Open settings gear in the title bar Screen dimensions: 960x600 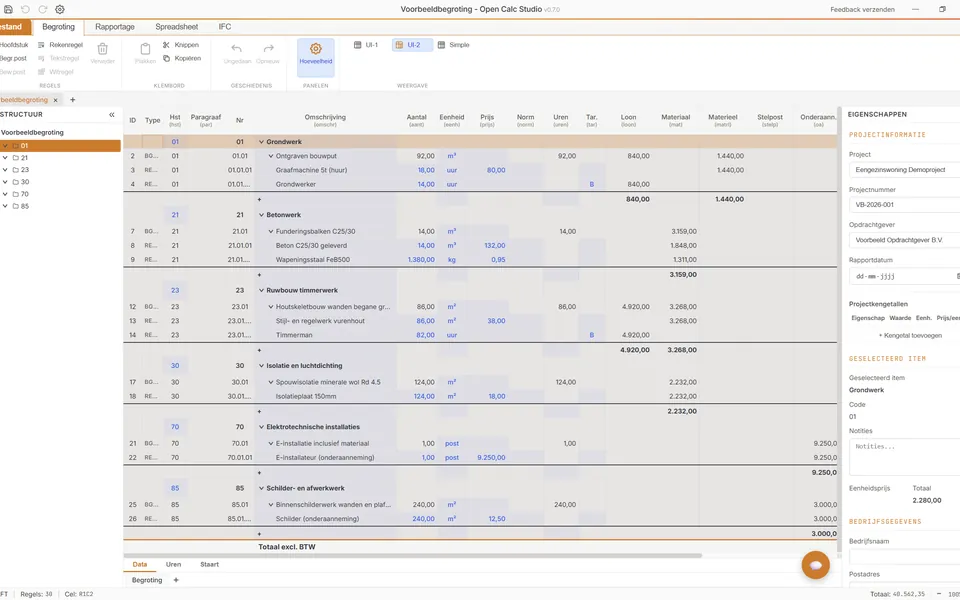(x=59, y=9)
